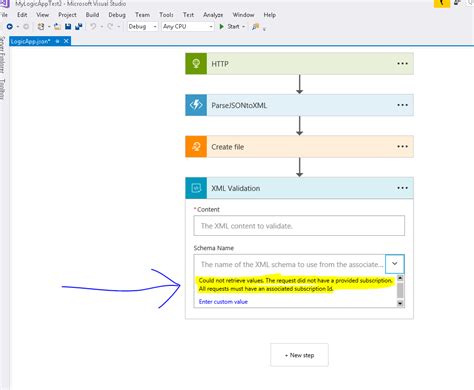
Task: Open the Test menu
Action: coord(188,15)
